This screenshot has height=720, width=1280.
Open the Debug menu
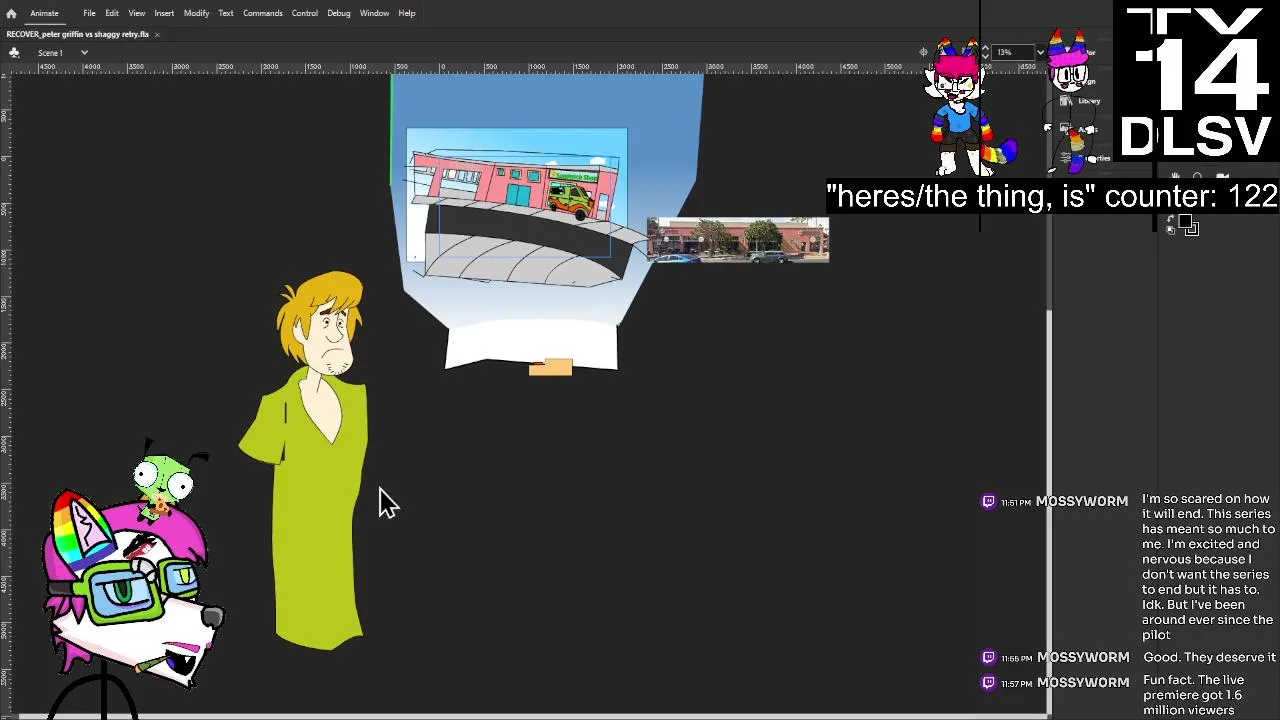pos(339,13)
